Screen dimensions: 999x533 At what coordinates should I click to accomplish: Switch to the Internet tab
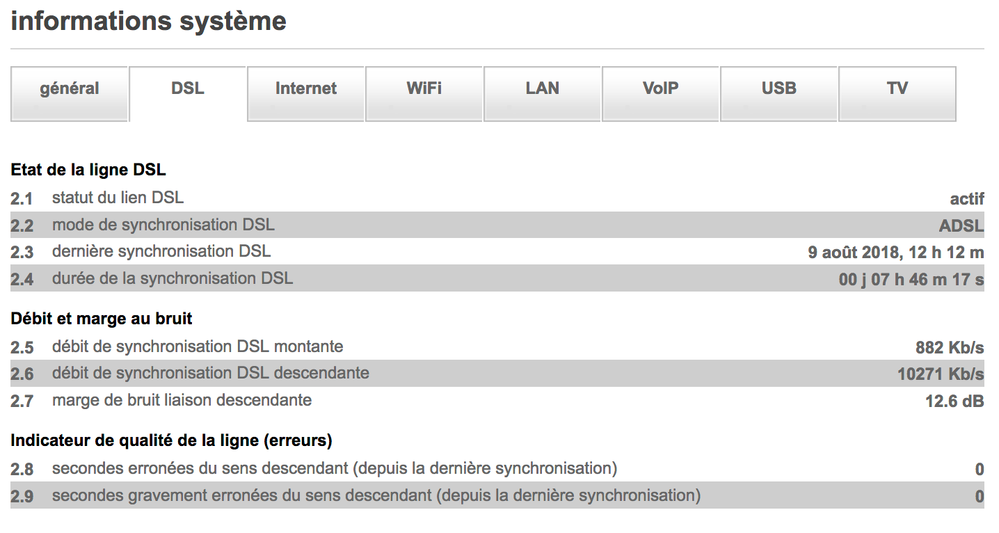coord(306,89)
